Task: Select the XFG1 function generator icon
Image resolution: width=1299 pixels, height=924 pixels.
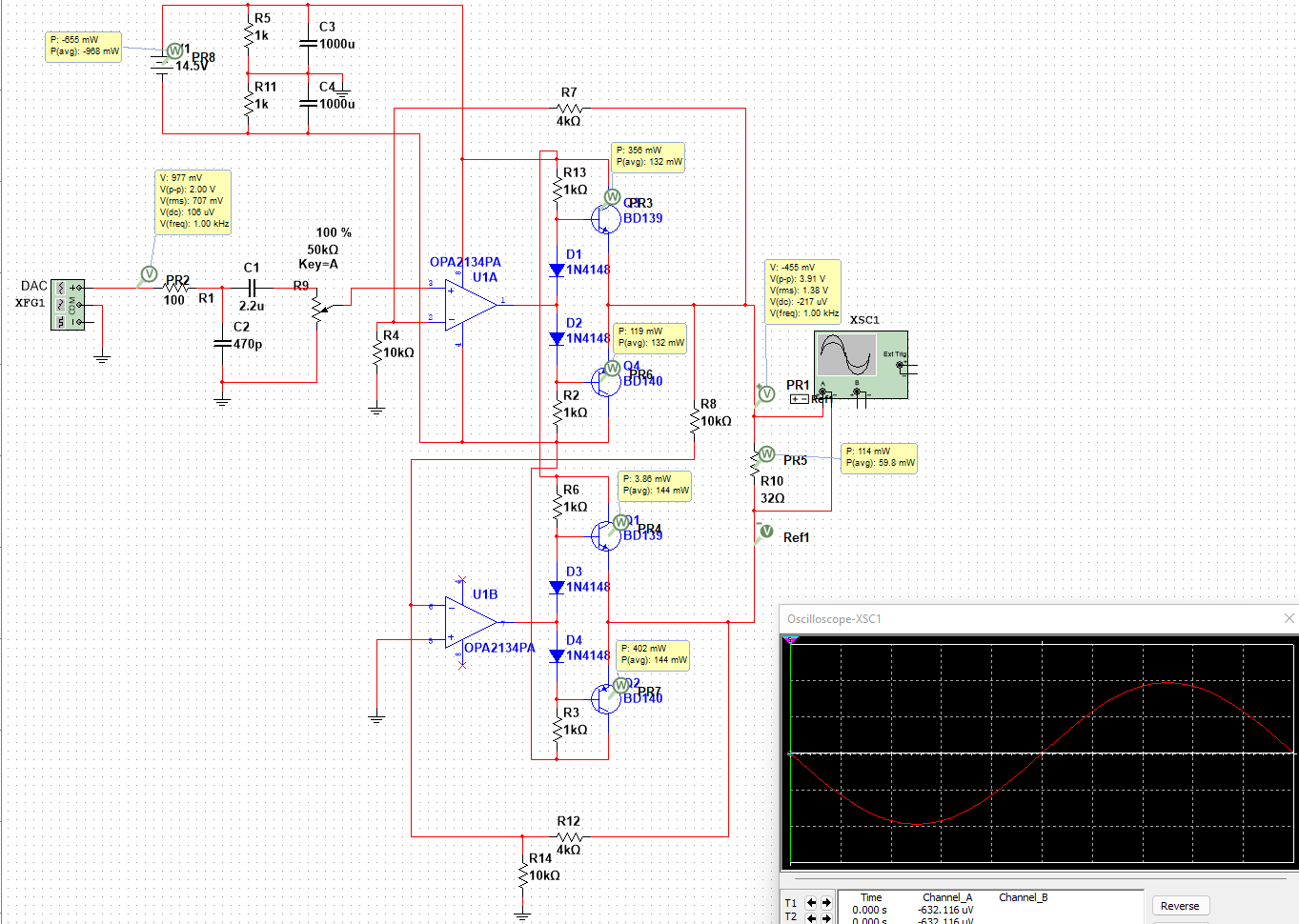Action: 68,305
